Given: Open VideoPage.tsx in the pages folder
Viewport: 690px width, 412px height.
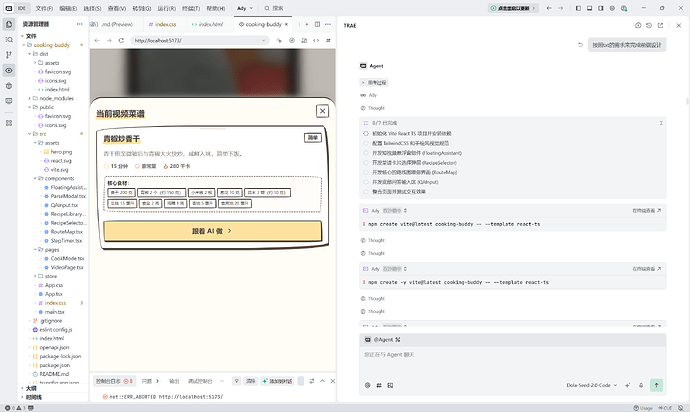Looking at the screenshot, I should (x=63, y=267).
